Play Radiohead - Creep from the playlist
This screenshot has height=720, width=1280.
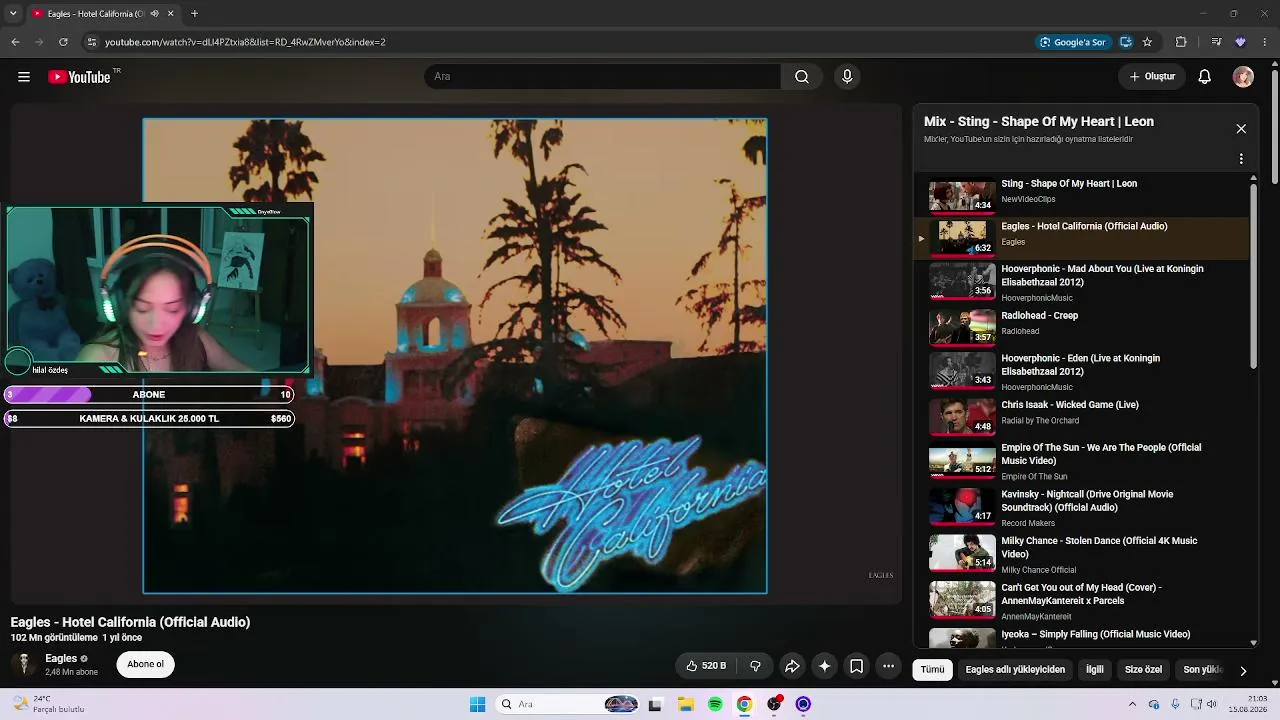(1082, 326)
